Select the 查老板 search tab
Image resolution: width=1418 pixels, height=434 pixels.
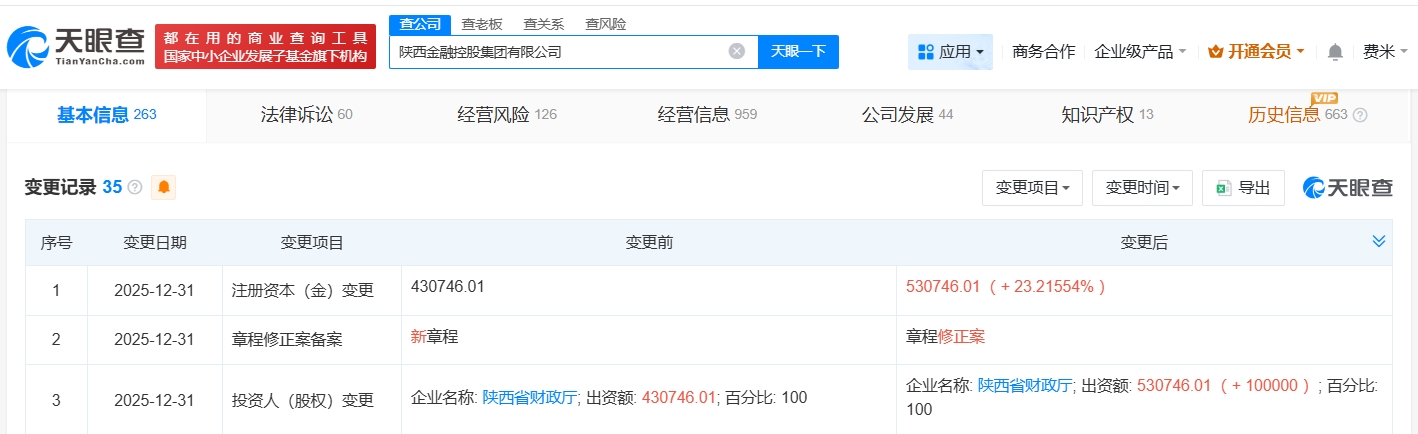click(482, 24)
